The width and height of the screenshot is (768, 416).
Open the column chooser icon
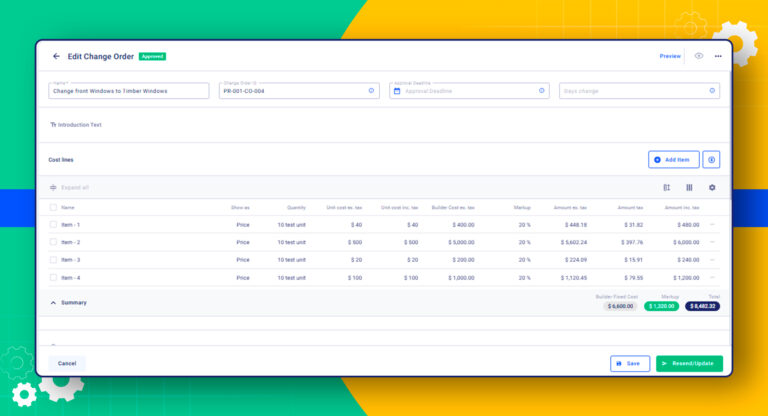click(689, 188)
